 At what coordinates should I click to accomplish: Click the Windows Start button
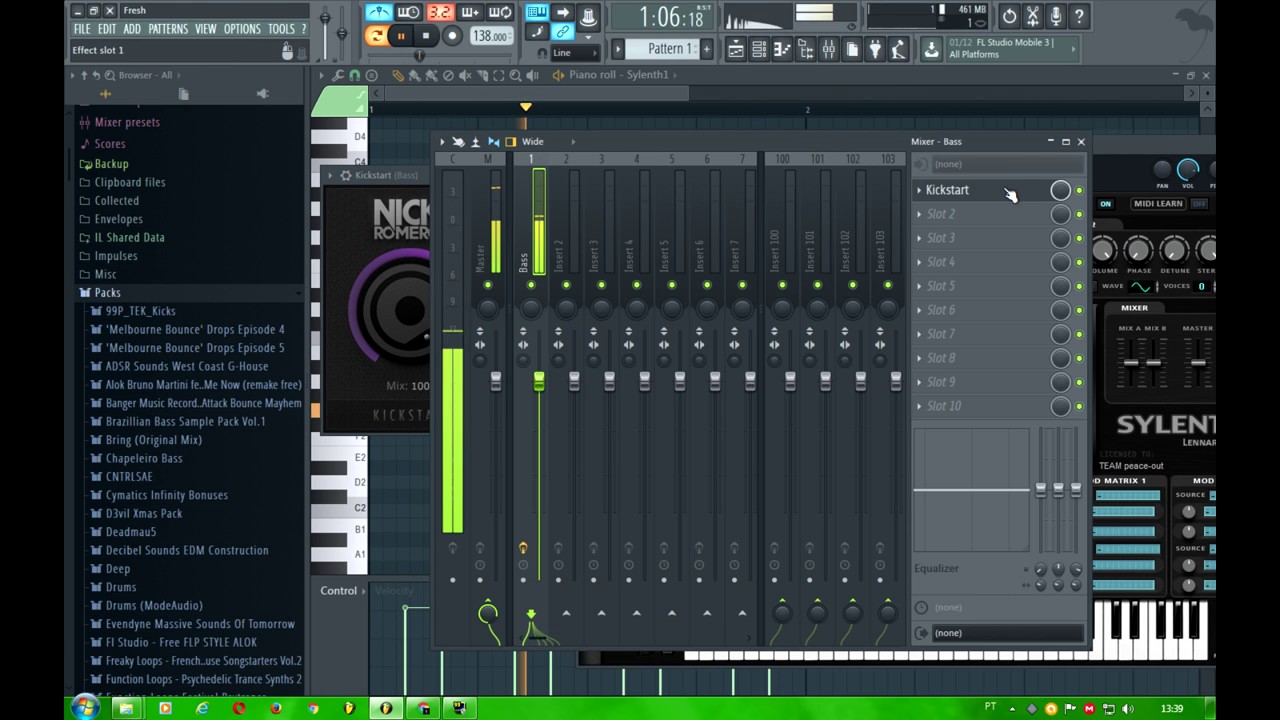click(85, 708)
